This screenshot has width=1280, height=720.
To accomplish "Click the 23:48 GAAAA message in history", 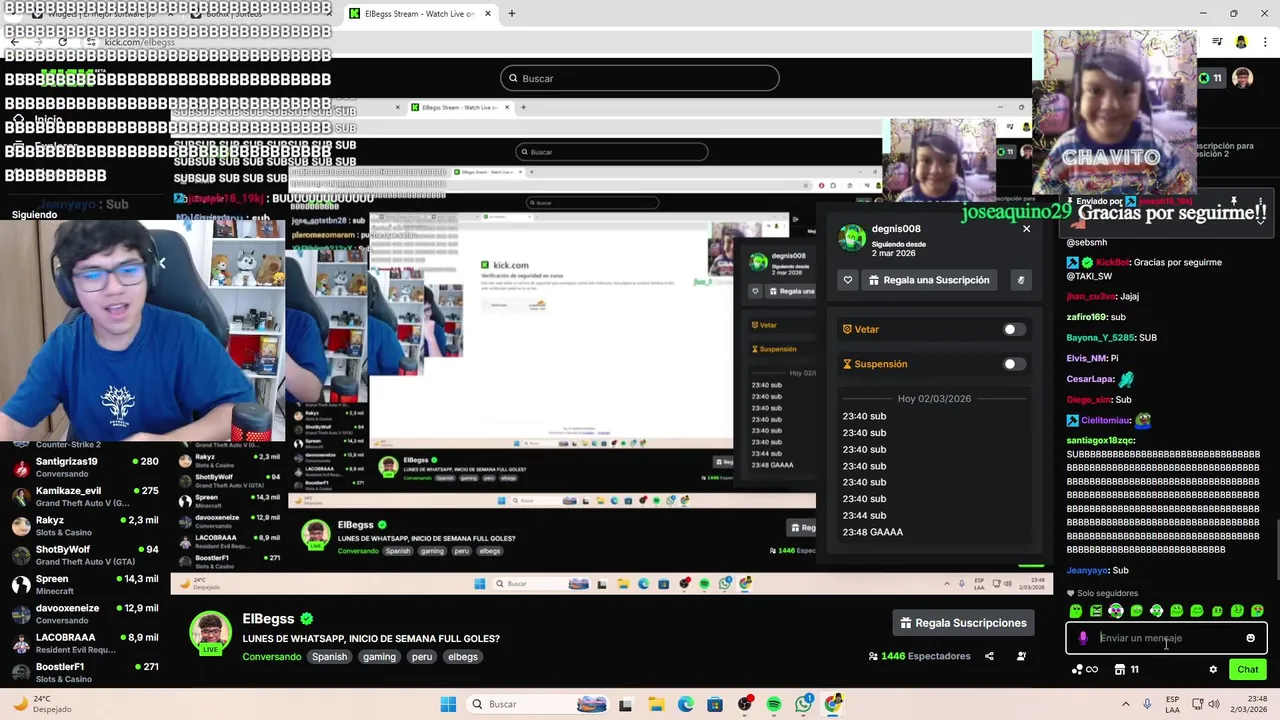I will tap(873, 532).
